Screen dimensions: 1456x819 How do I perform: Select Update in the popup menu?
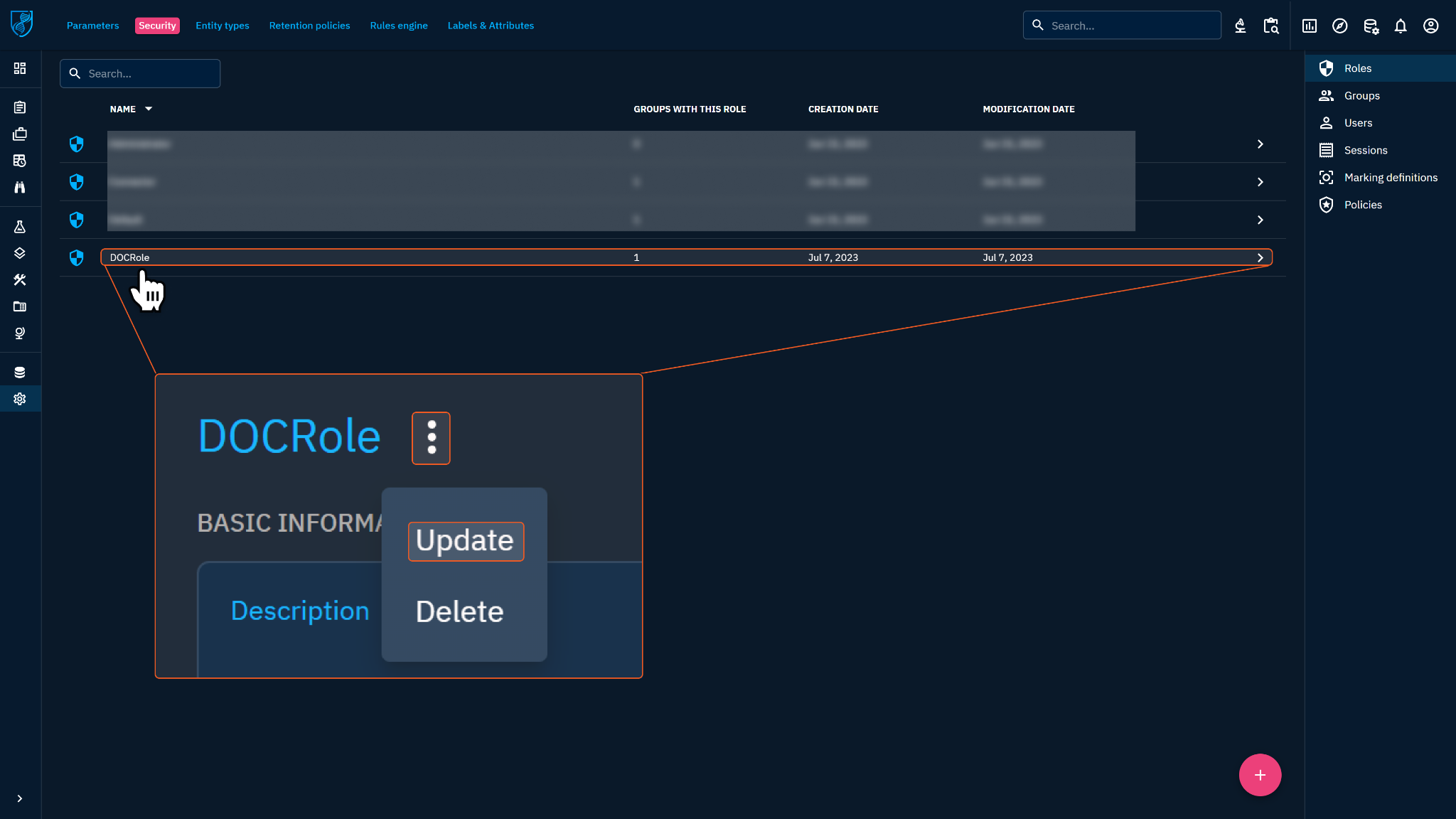[465, 541]
